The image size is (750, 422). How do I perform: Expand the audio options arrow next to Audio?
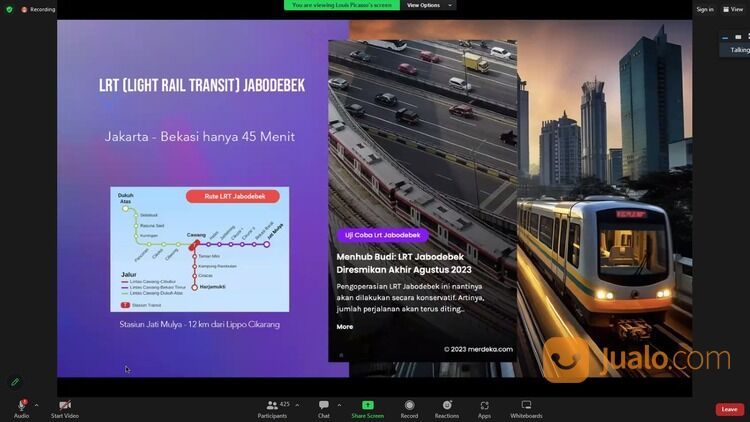tap(36, 405)
